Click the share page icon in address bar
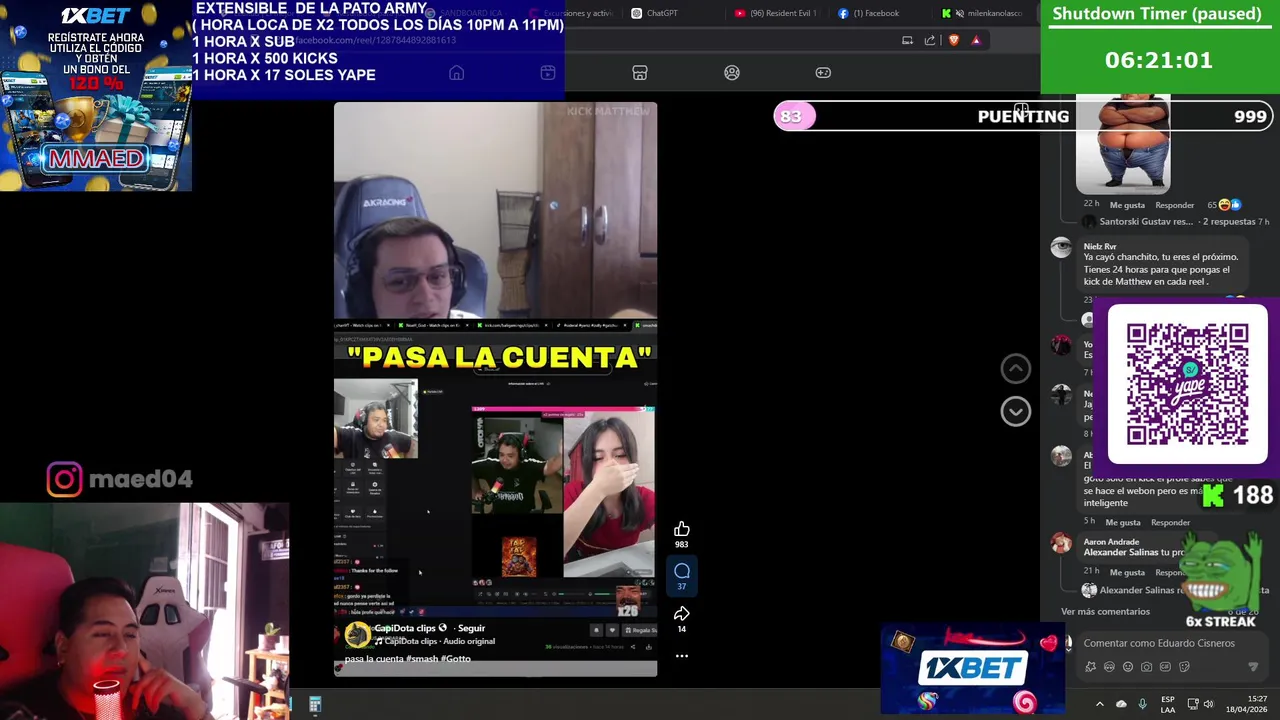The height and width of the screenshot is (720, 1280). pyautogui.click(x=930, y=40)
